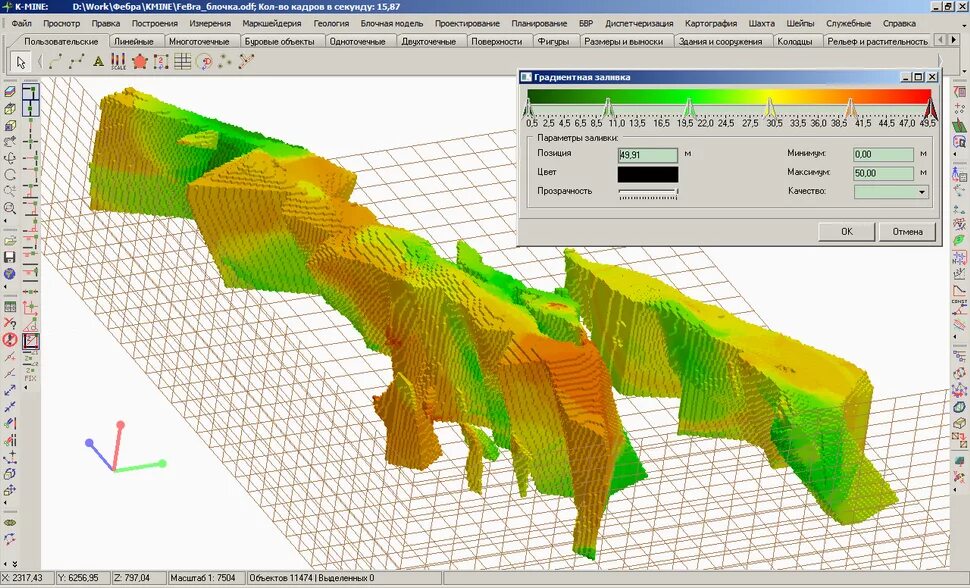970x588 pixels.
Task: Click the magnifier zoom icon
Action: point(10,208)
